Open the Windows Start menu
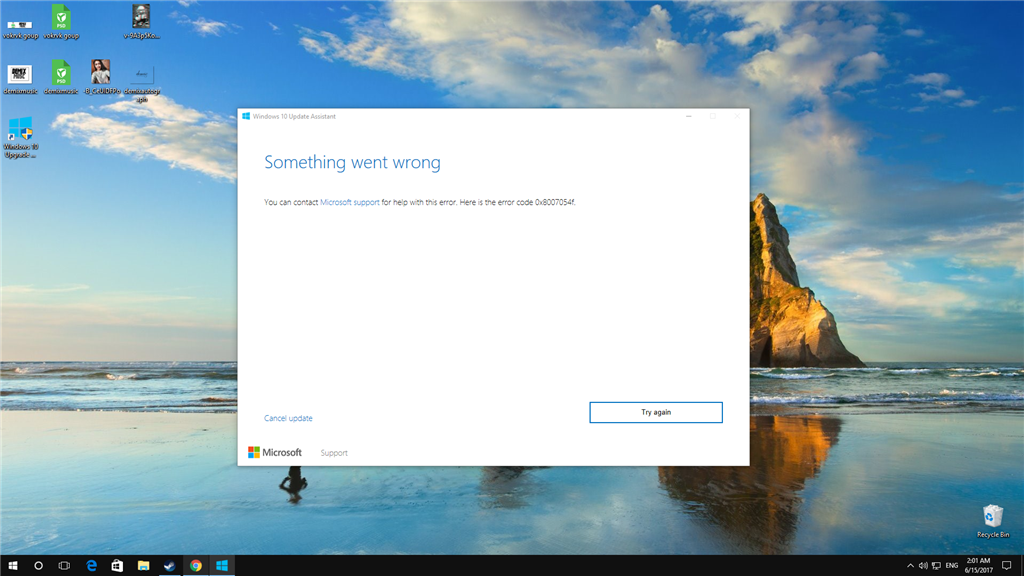Viewport: 1024px width, 576px height. pos(12,566)
